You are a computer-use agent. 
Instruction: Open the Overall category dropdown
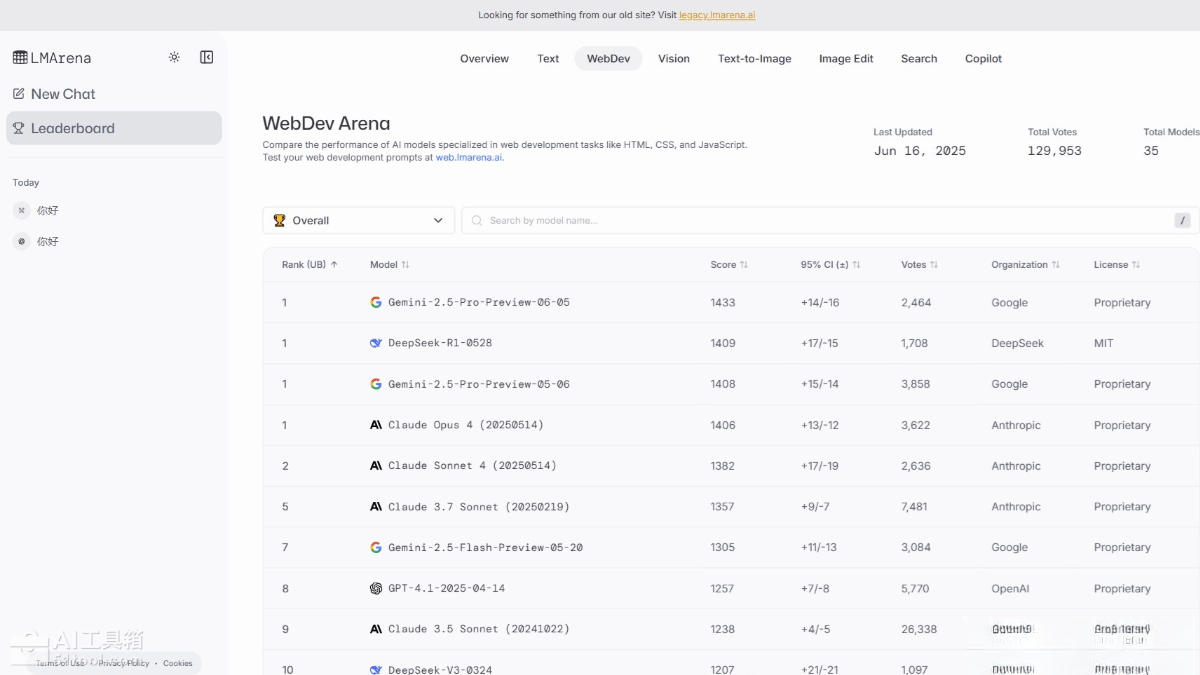358,220
